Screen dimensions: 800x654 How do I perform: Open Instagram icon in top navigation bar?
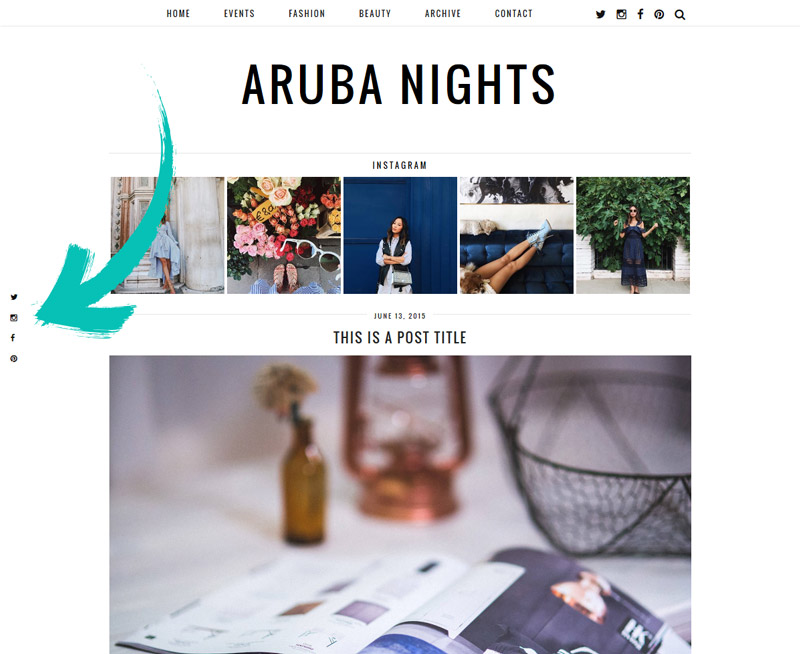[x=621, y=14]
